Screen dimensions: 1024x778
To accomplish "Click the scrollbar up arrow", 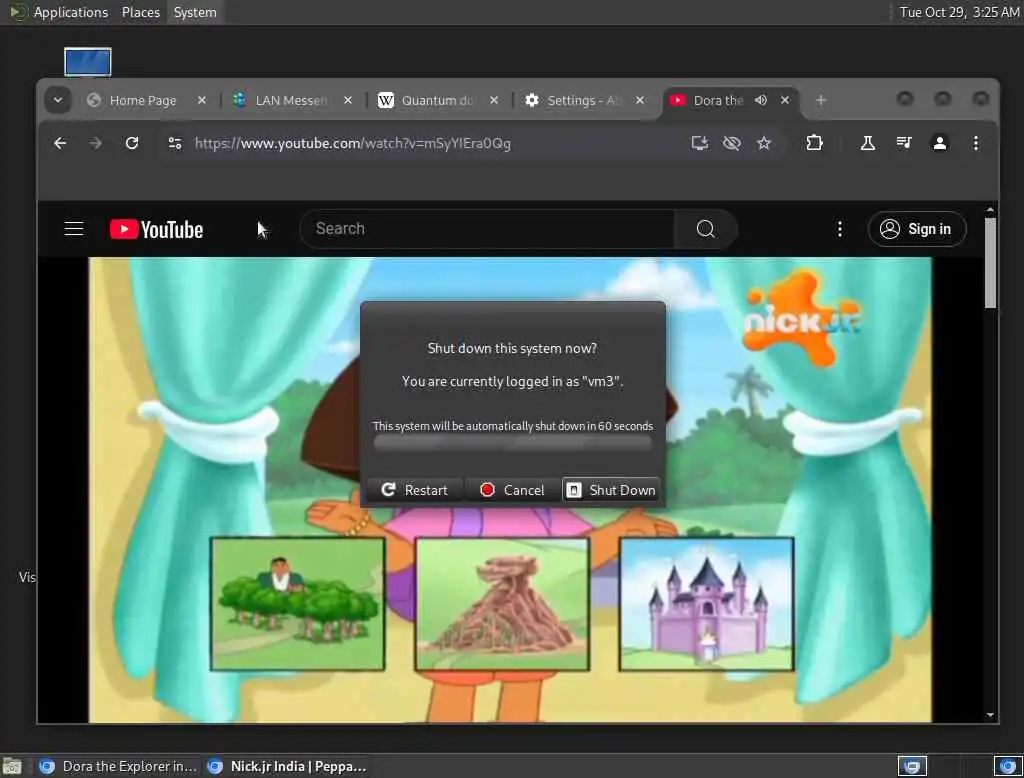I will tap(990, 210).
